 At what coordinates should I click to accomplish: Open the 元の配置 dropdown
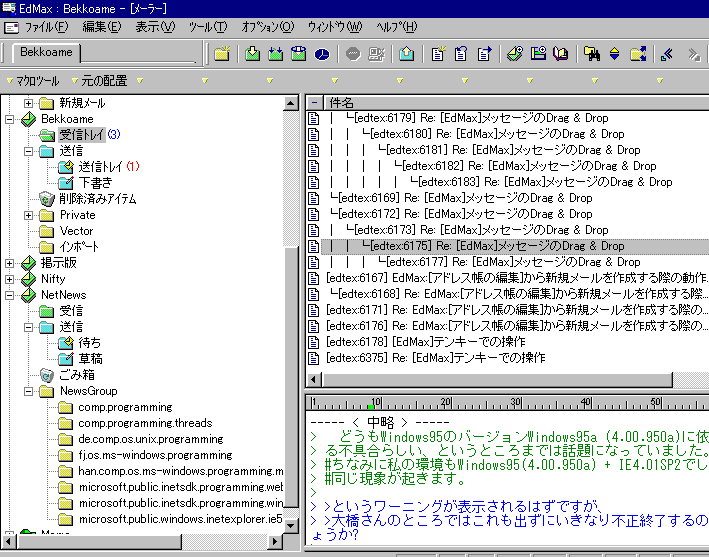100,81
